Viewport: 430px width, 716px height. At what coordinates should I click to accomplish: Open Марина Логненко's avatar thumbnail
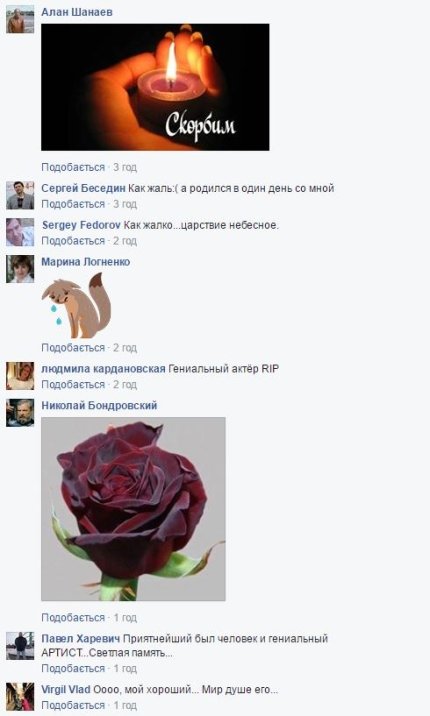[x=20, y=269]
